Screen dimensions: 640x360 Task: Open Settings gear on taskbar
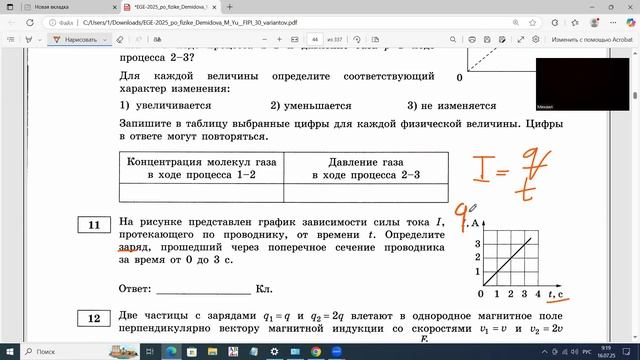click(x=274, y=351)
